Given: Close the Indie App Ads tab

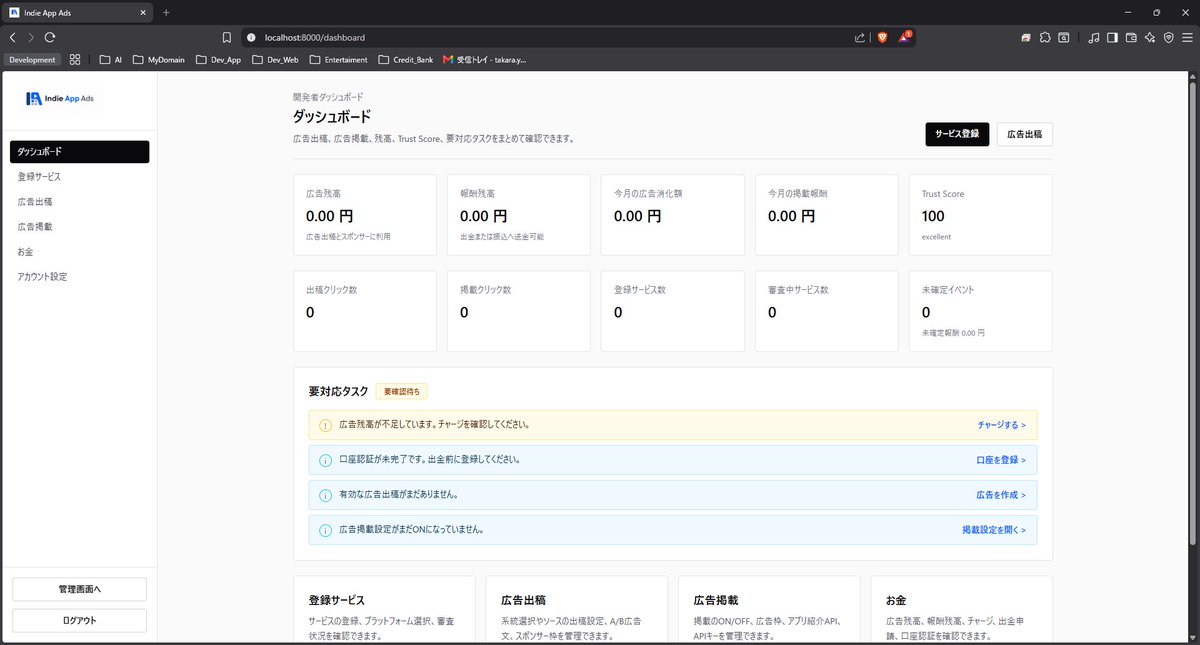Looking at the screenshot, I should (x=143, y=12).
